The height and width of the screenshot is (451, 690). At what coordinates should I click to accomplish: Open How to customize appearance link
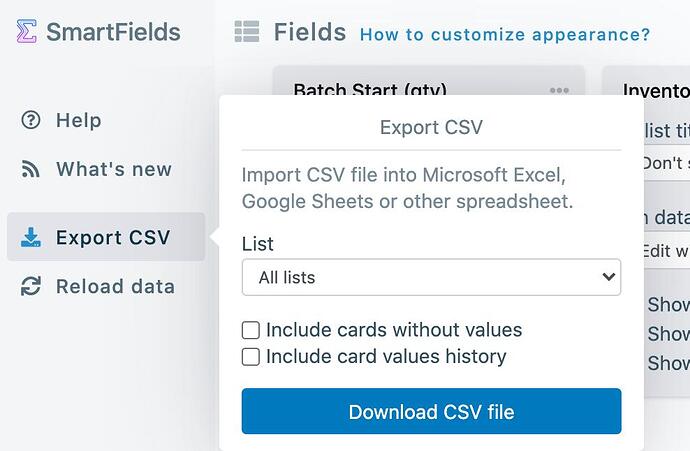coord(505,34)
